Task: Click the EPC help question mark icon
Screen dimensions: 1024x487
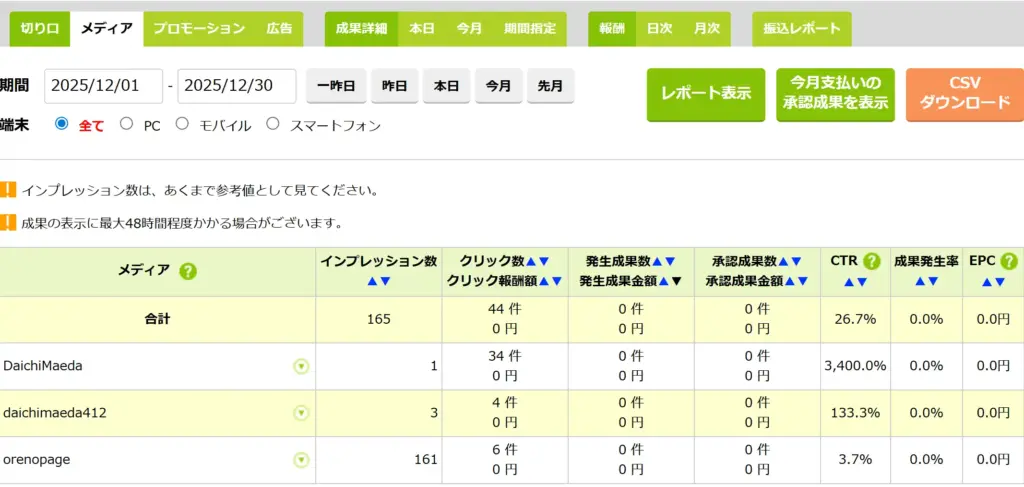Action: (x=1008, y=261)
